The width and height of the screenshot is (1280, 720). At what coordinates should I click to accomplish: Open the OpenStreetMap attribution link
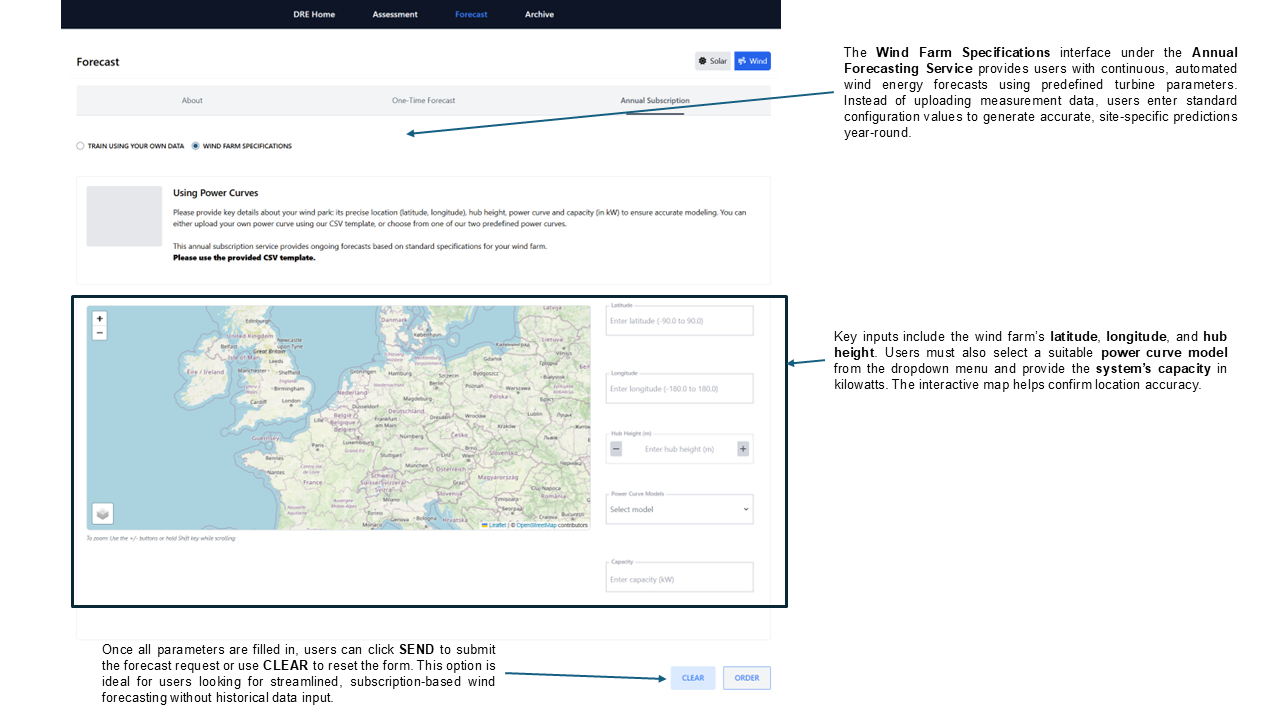(x=536, y=525)
